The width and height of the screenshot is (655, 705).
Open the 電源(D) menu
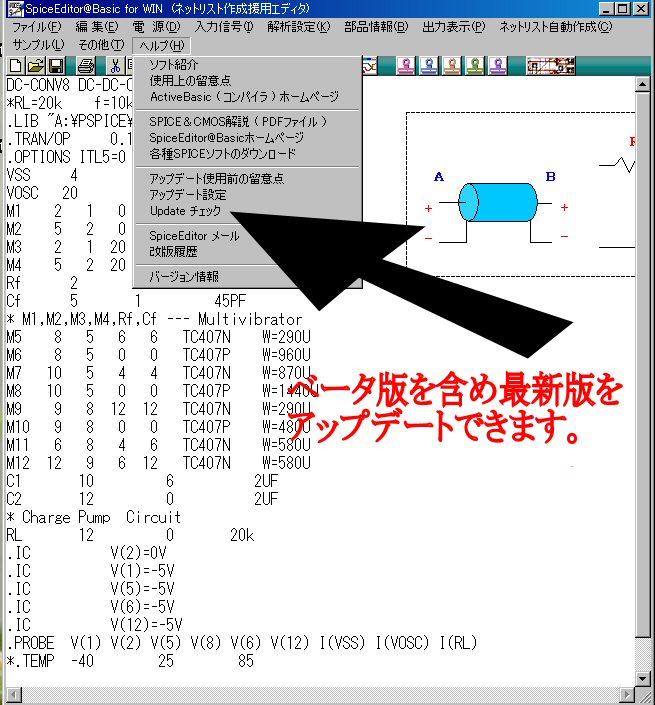(156, 27)
